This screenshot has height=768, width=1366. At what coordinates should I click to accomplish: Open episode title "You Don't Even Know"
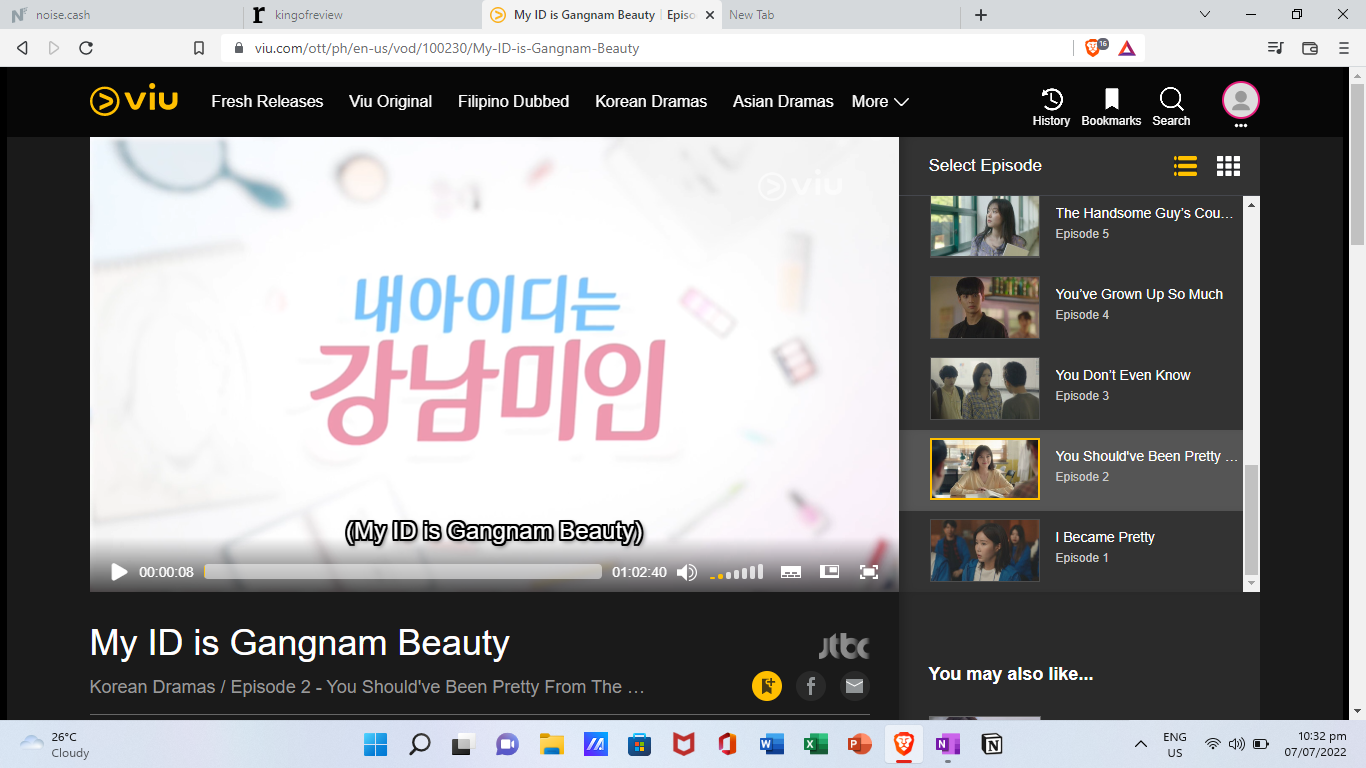(x=1123, y=375)
